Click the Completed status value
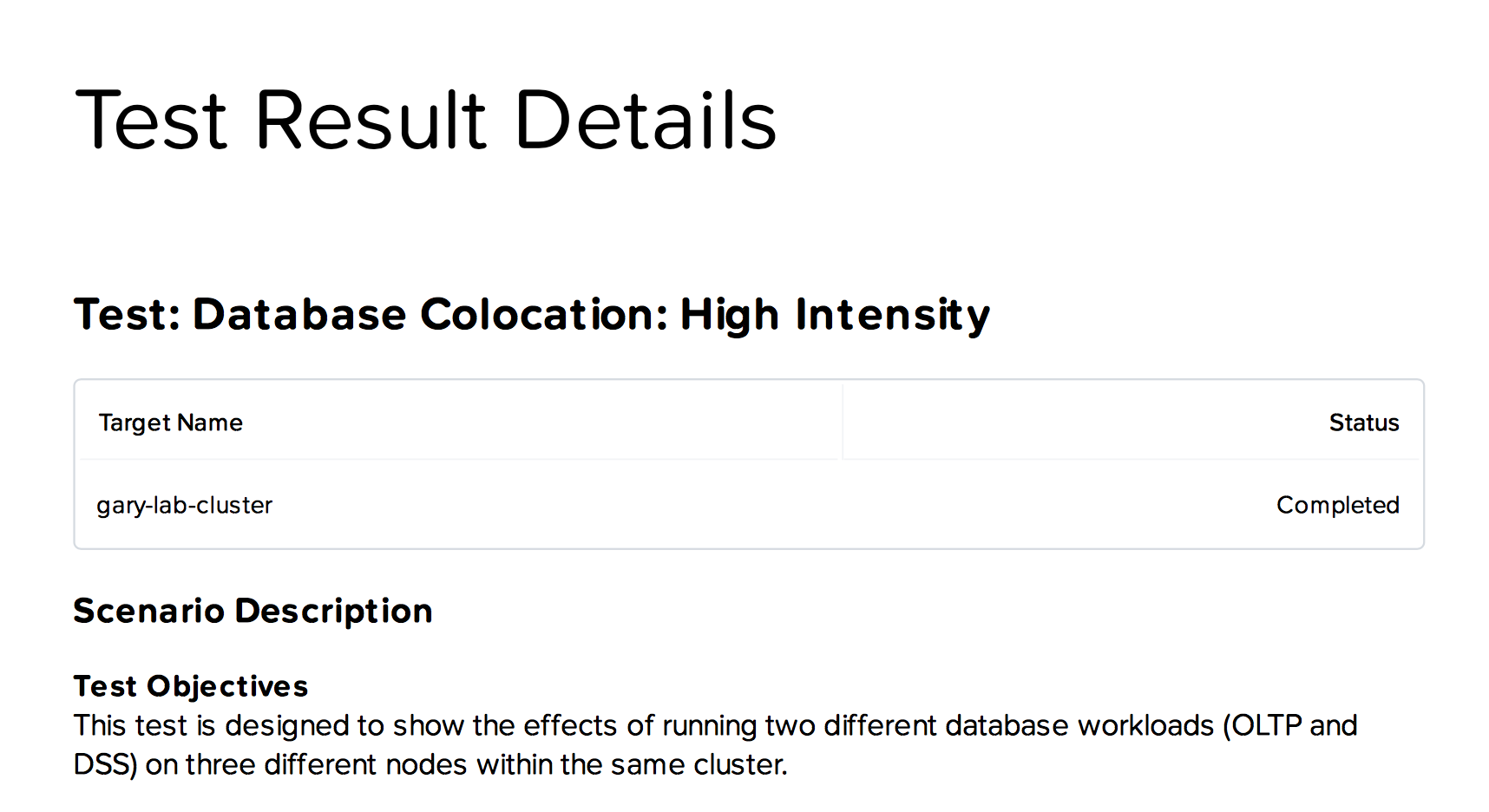Viewport: 1489px width, 812px height. coord(1338,505)
